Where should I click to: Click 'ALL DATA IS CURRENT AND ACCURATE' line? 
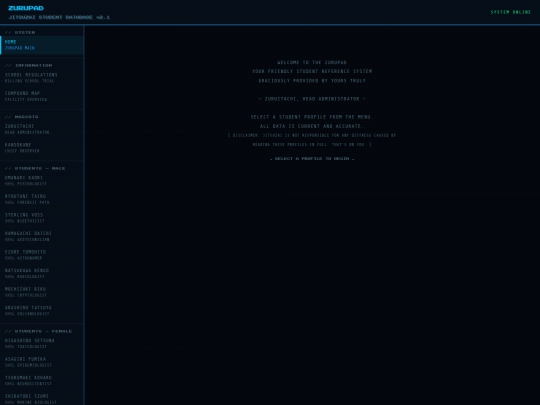point(312,126)
